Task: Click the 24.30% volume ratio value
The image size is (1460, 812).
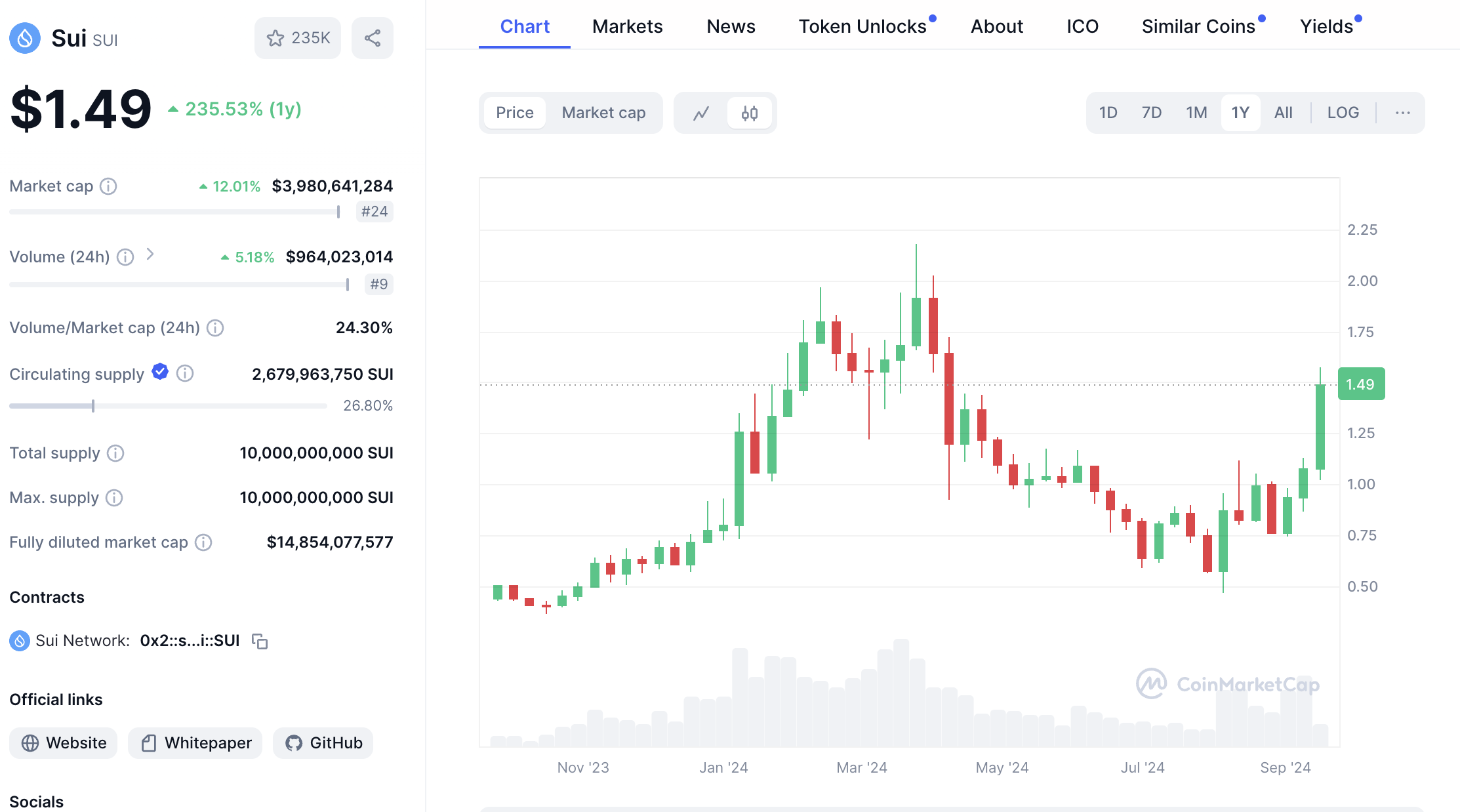Action: pos(364,328)
